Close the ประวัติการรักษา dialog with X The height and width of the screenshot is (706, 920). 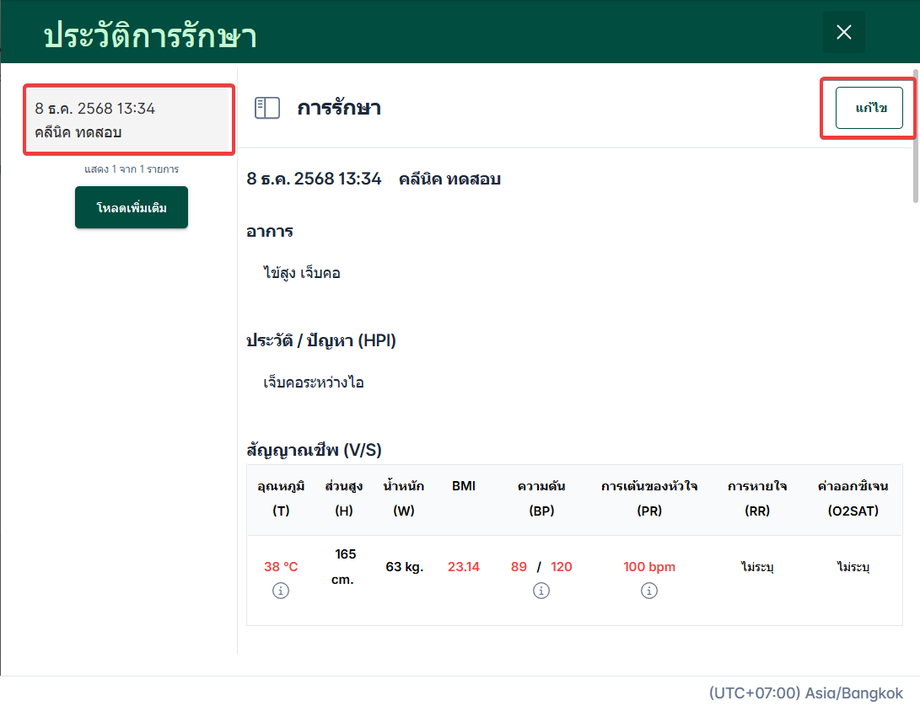pos(844,32)
